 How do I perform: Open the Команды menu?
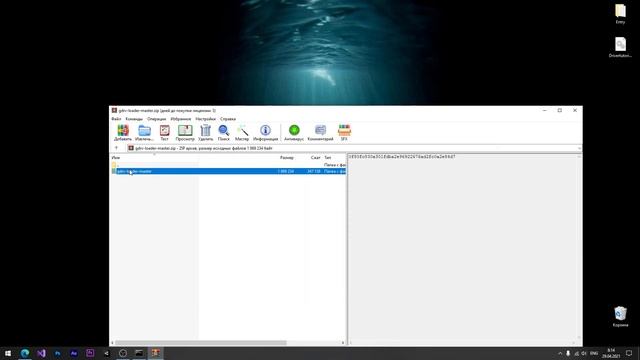point(134,119)
